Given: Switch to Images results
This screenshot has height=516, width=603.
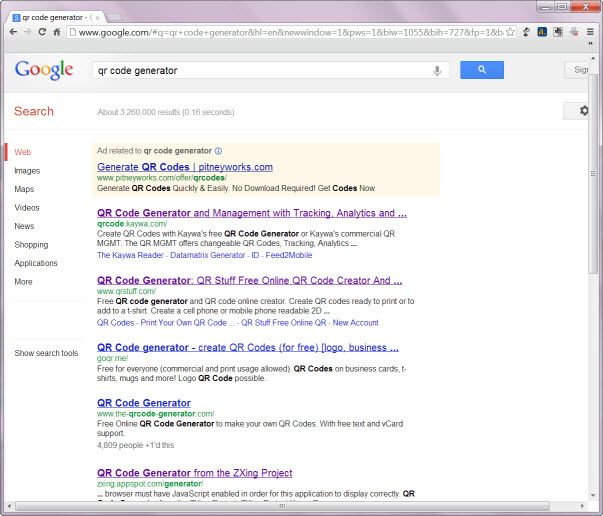Looking at the screenshot, I should (x=27, y=170).
